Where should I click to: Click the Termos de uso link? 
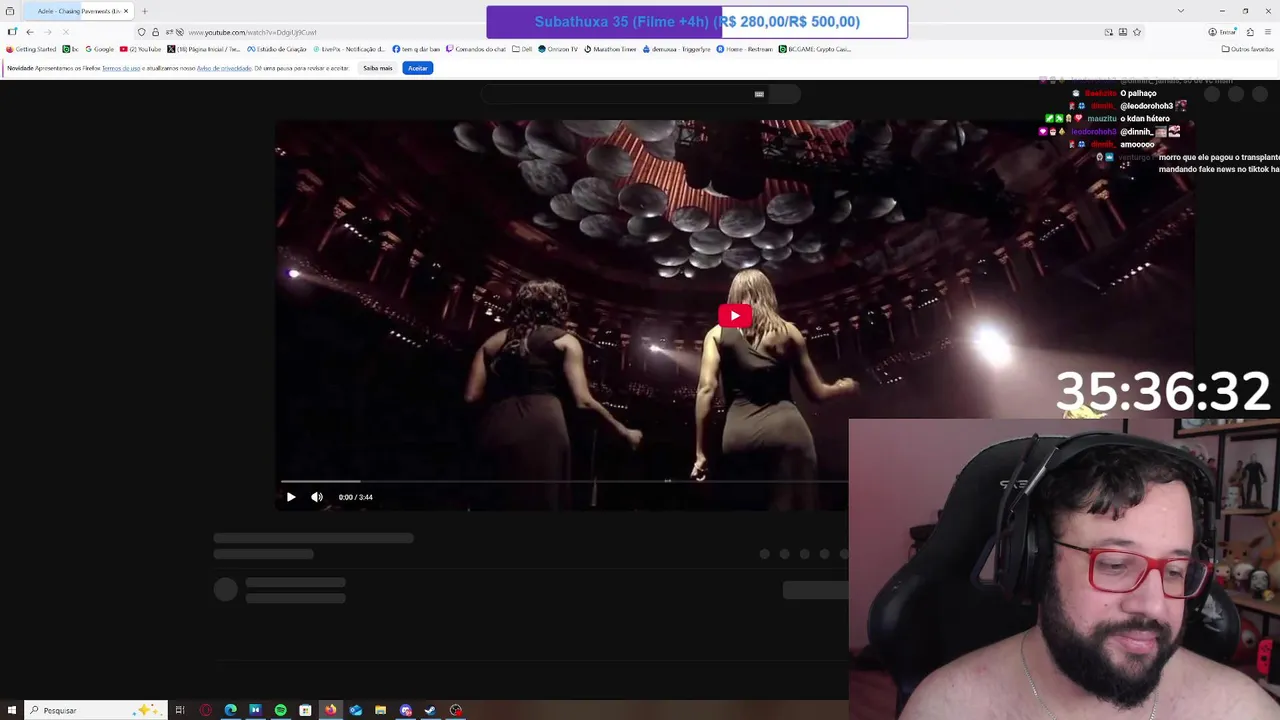pos(121,68)
